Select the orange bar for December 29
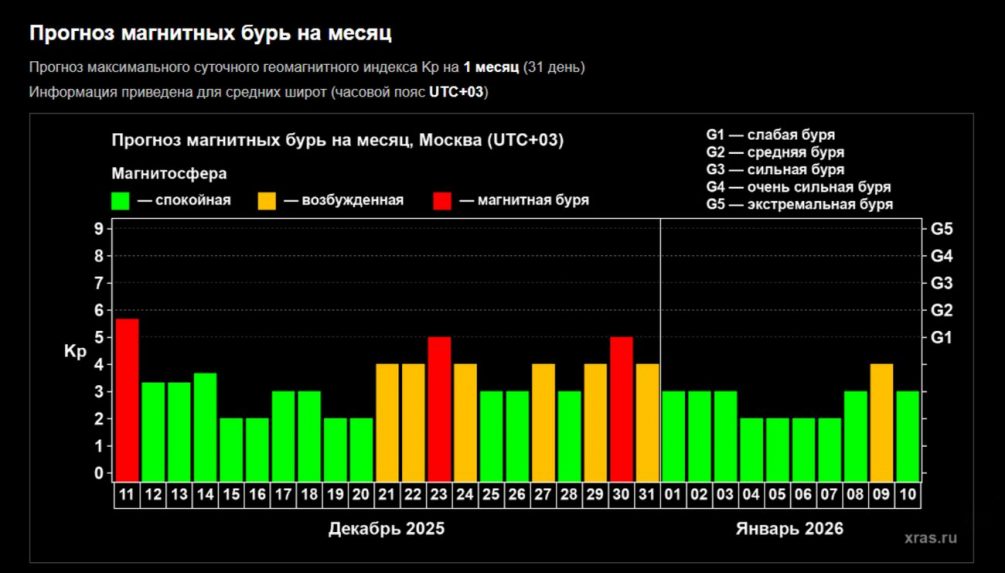The height and width of the screenshot is (573, 1005). click(x=595, y=422)
